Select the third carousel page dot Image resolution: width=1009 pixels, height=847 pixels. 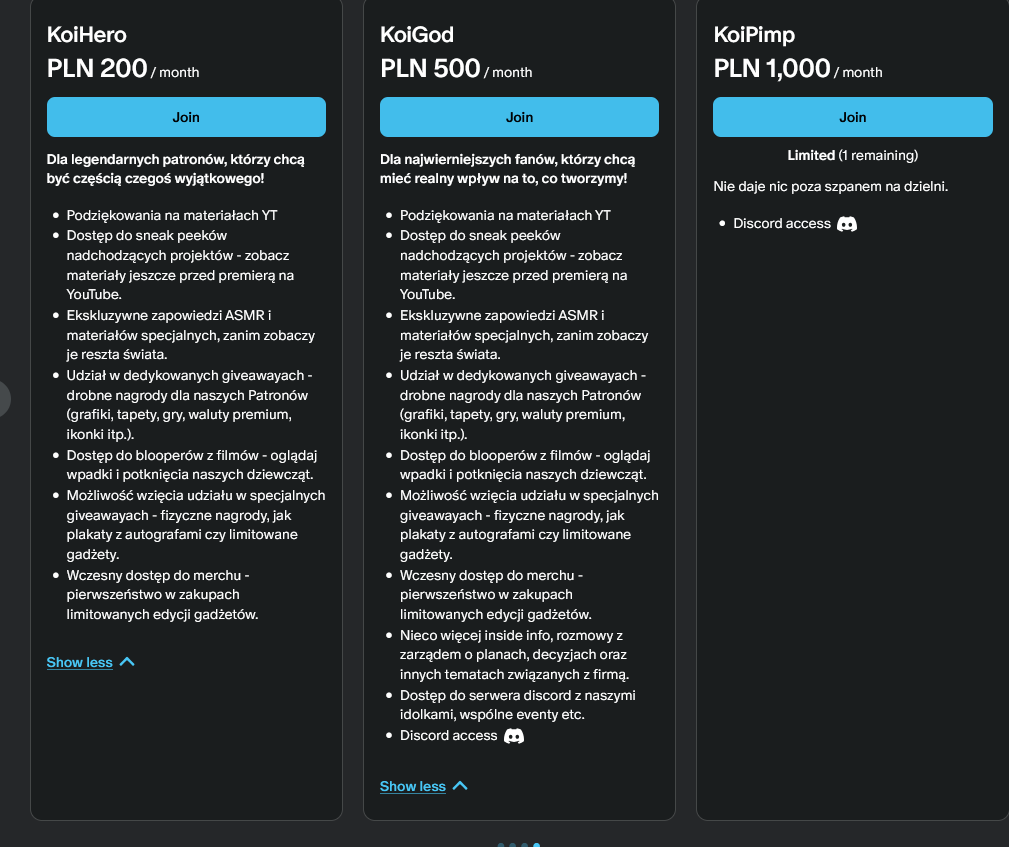(x=525, y=845)
